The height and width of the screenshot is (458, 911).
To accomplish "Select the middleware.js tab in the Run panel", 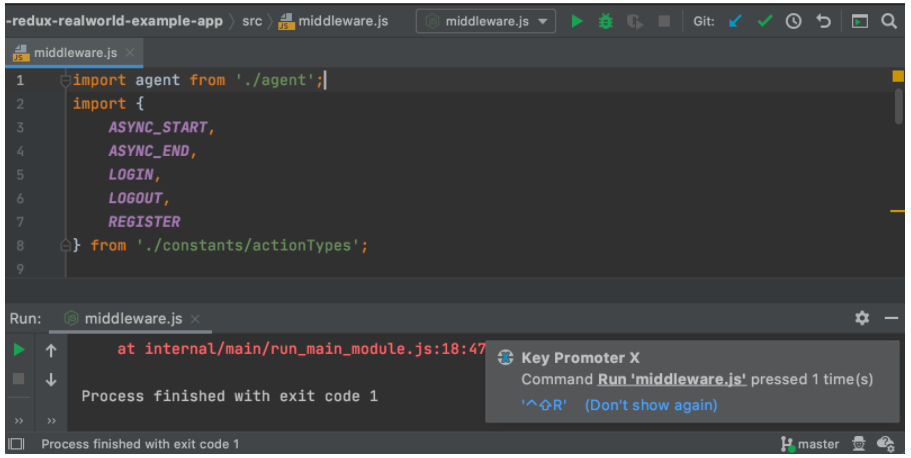I will pyautogui.click(x=132, y=319).
